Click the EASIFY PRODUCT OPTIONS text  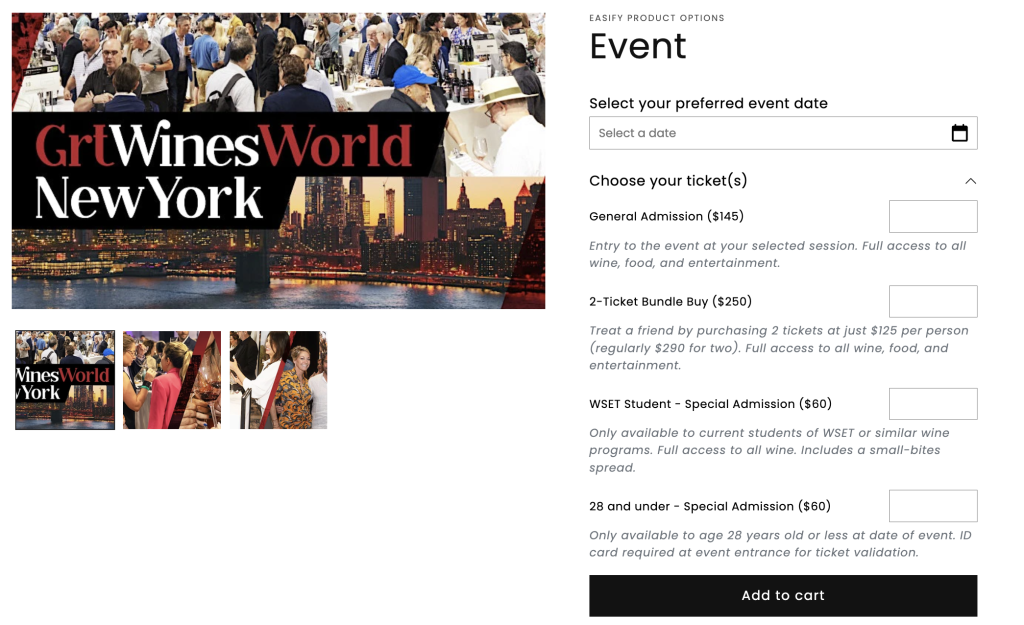656,18
